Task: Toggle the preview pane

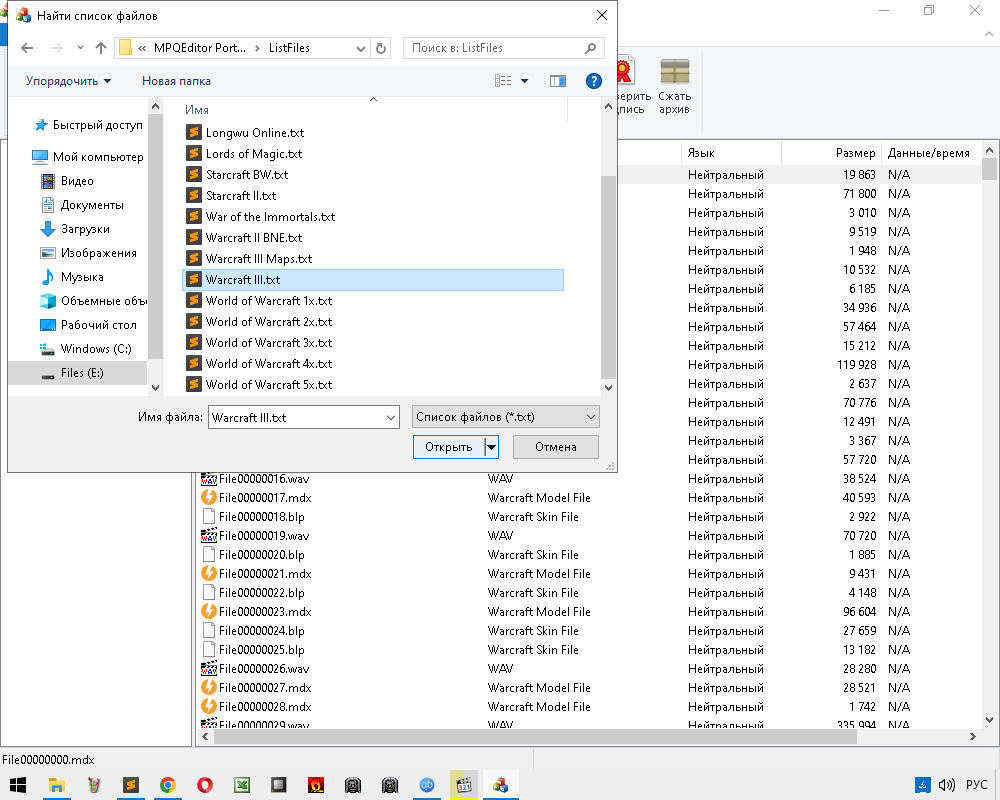Action: [x=558, y=81]
